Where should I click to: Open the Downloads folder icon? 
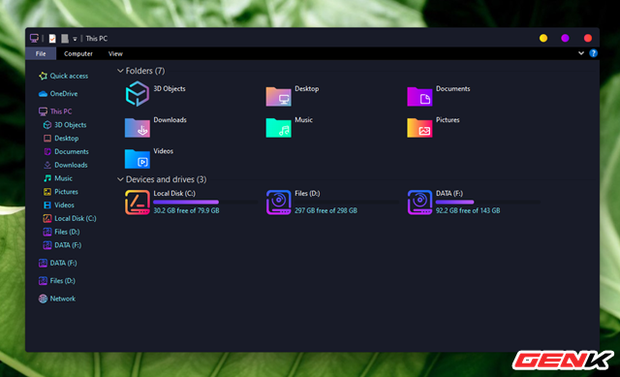(x=137, y=127)
